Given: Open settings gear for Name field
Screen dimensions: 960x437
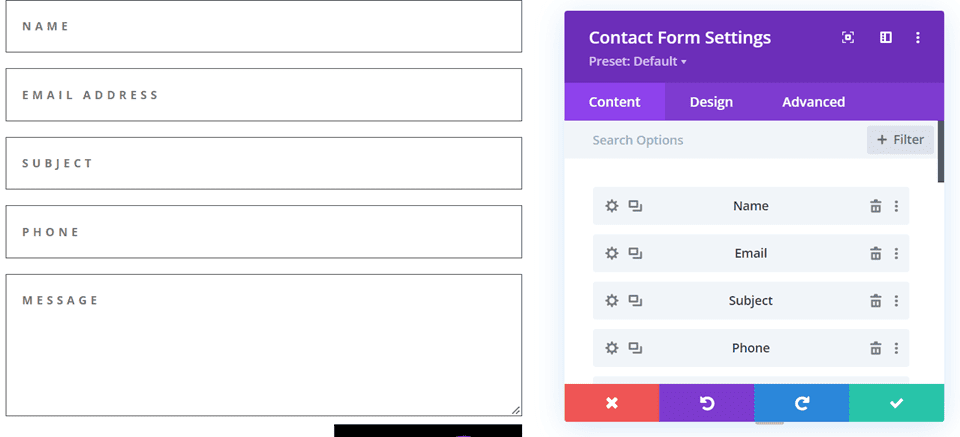Looking at the screenshot, I should tap(612, 206).
